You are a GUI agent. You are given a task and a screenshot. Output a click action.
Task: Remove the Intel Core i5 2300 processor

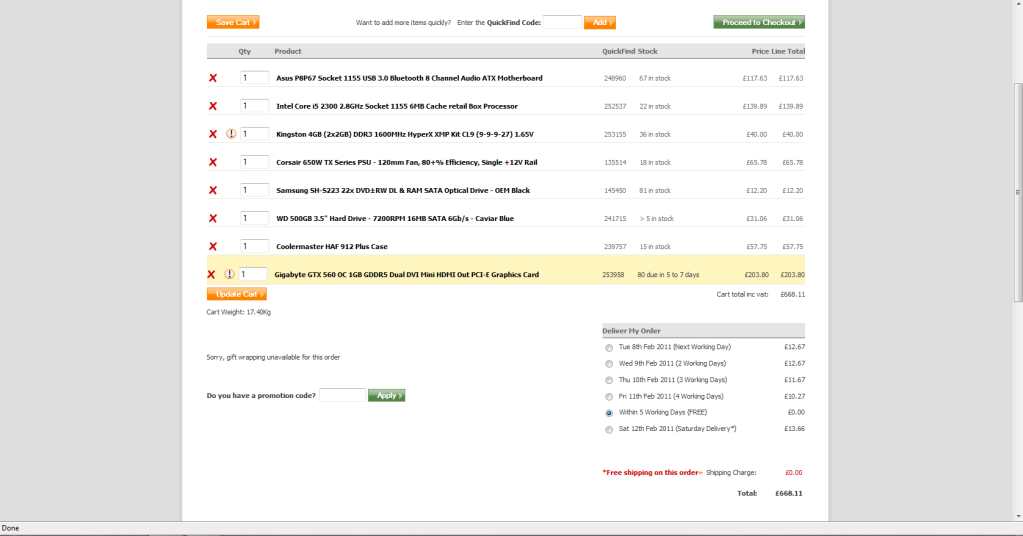click(213, 106)
